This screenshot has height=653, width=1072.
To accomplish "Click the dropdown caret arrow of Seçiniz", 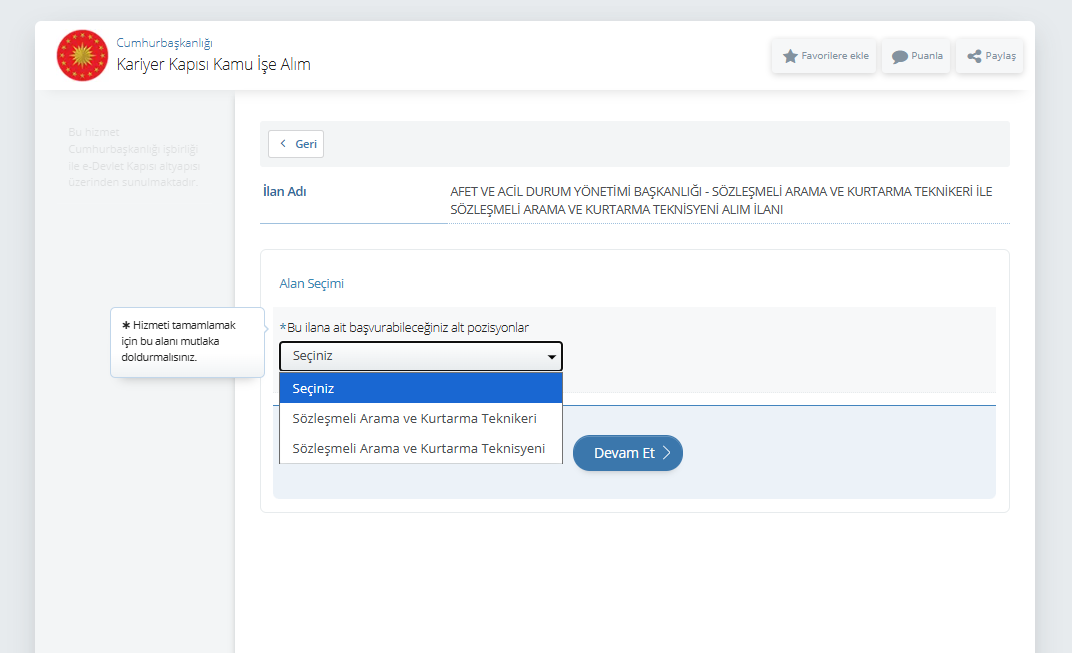I will pos(551,357).
